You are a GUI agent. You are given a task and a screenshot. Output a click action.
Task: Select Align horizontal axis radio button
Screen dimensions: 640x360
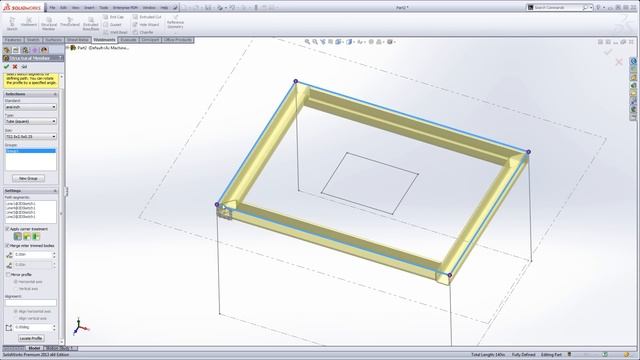point(16,311)
